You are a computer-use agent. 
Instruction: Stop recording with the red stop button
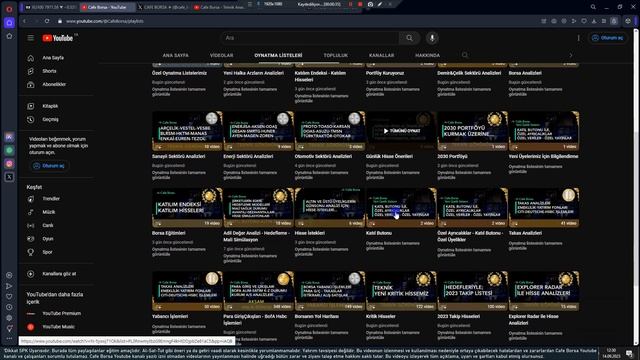click(x=360, y=4)
